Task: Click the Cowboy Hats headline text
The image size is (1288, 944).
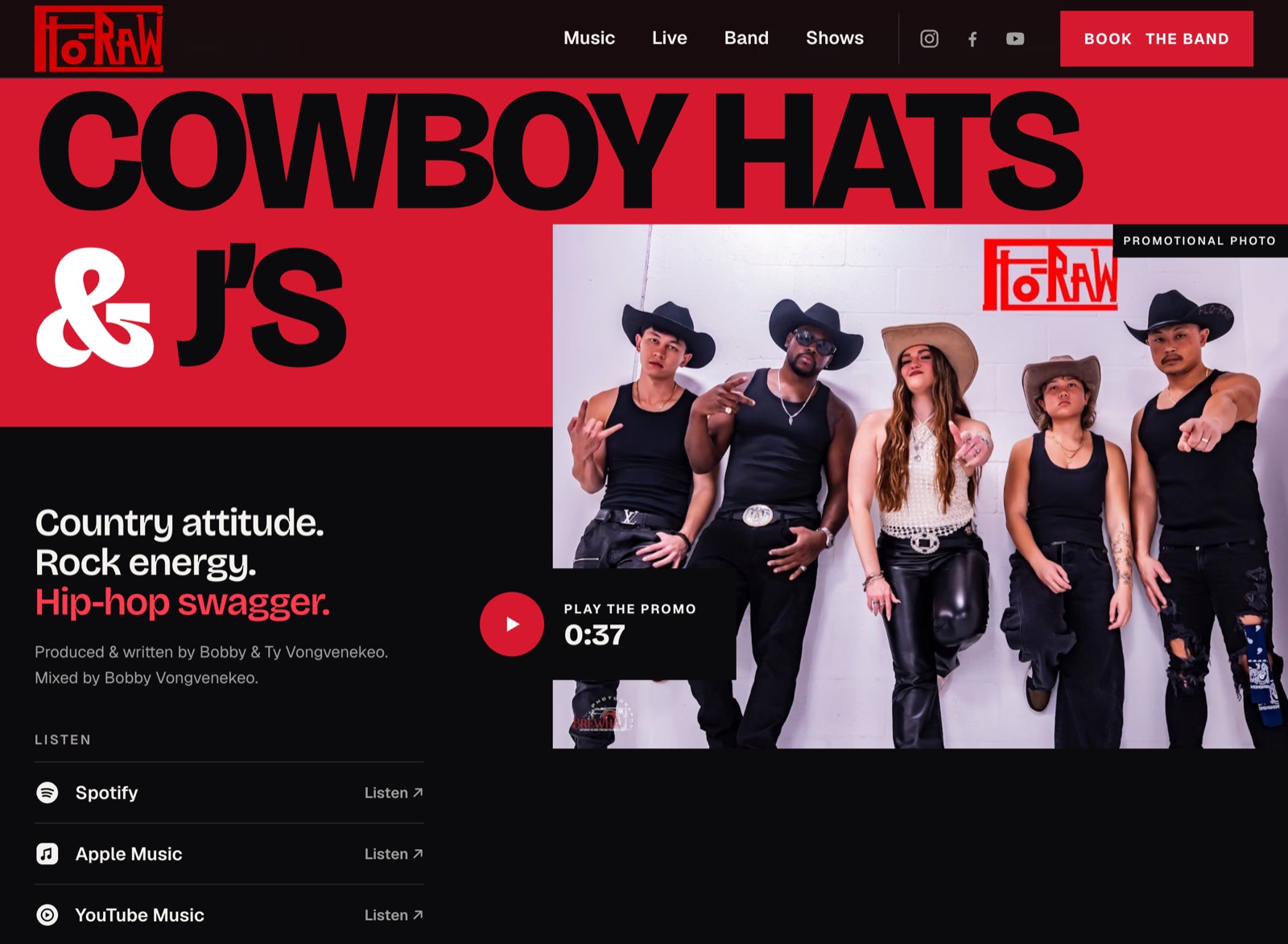Action: [560, 153]
